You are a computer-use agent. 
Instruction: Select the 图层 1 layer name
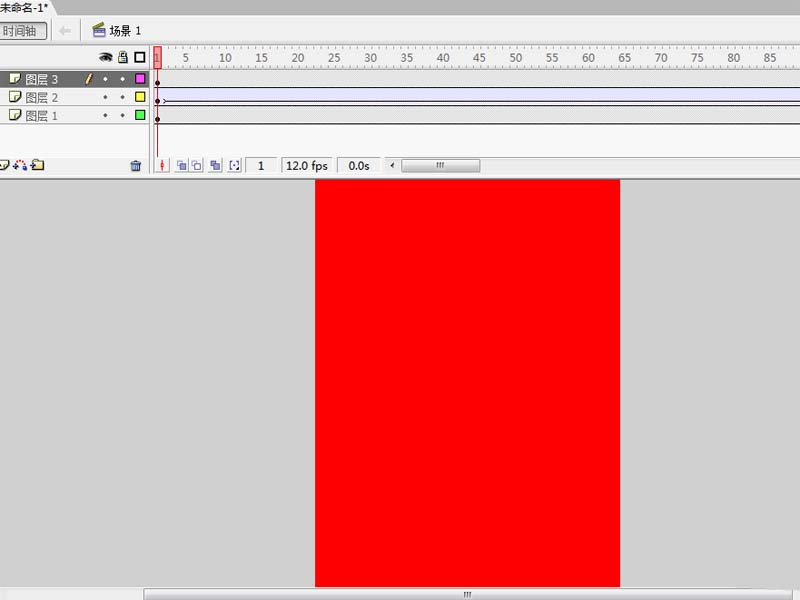42,116
